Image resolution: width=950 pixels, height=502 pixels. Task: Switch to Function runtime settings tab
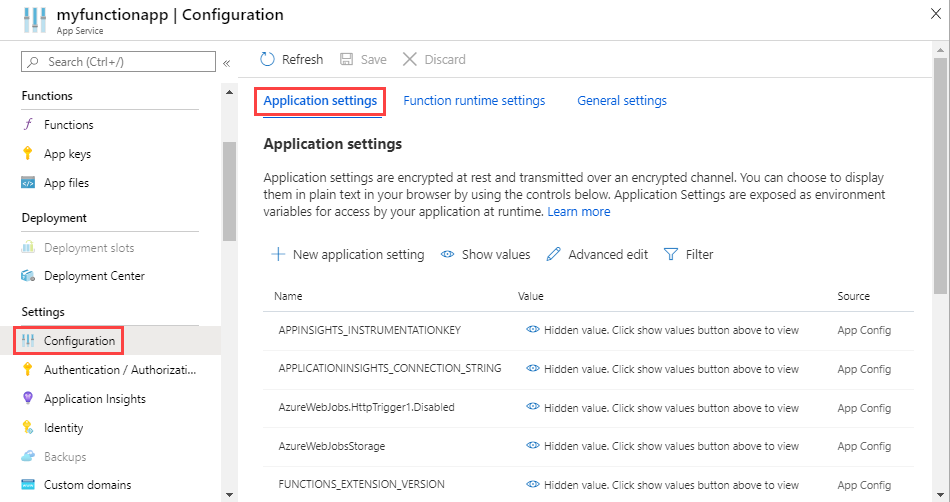(x=474, y=101)
